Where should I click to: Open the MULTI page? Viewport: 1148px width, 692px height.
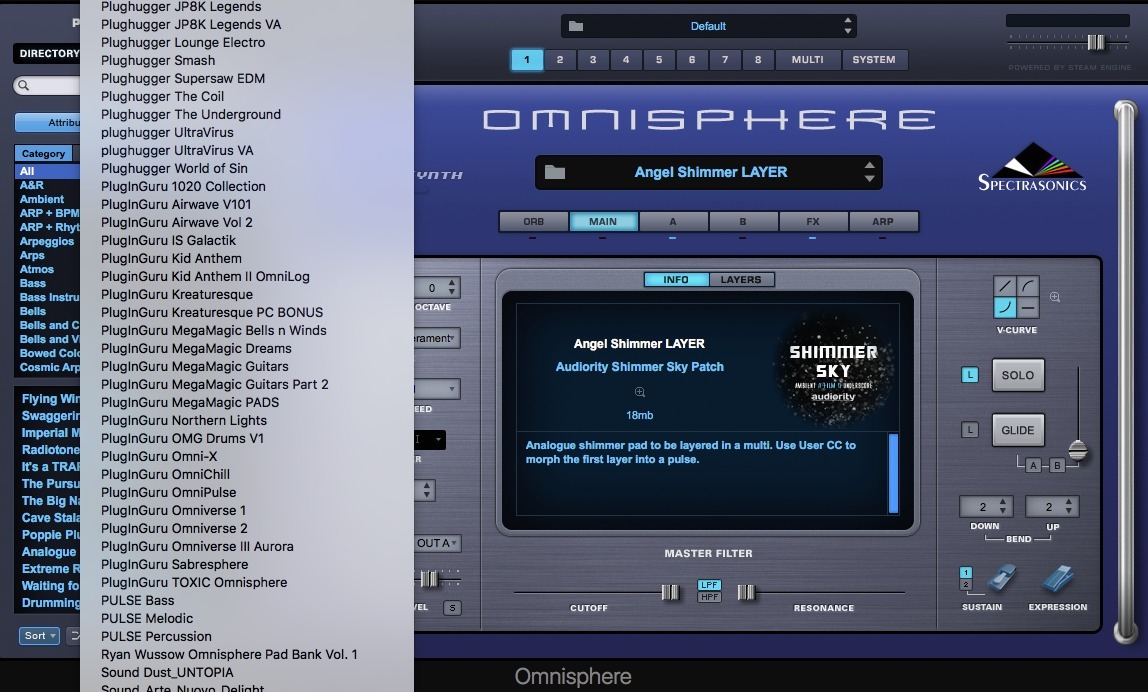click(808, 60)
